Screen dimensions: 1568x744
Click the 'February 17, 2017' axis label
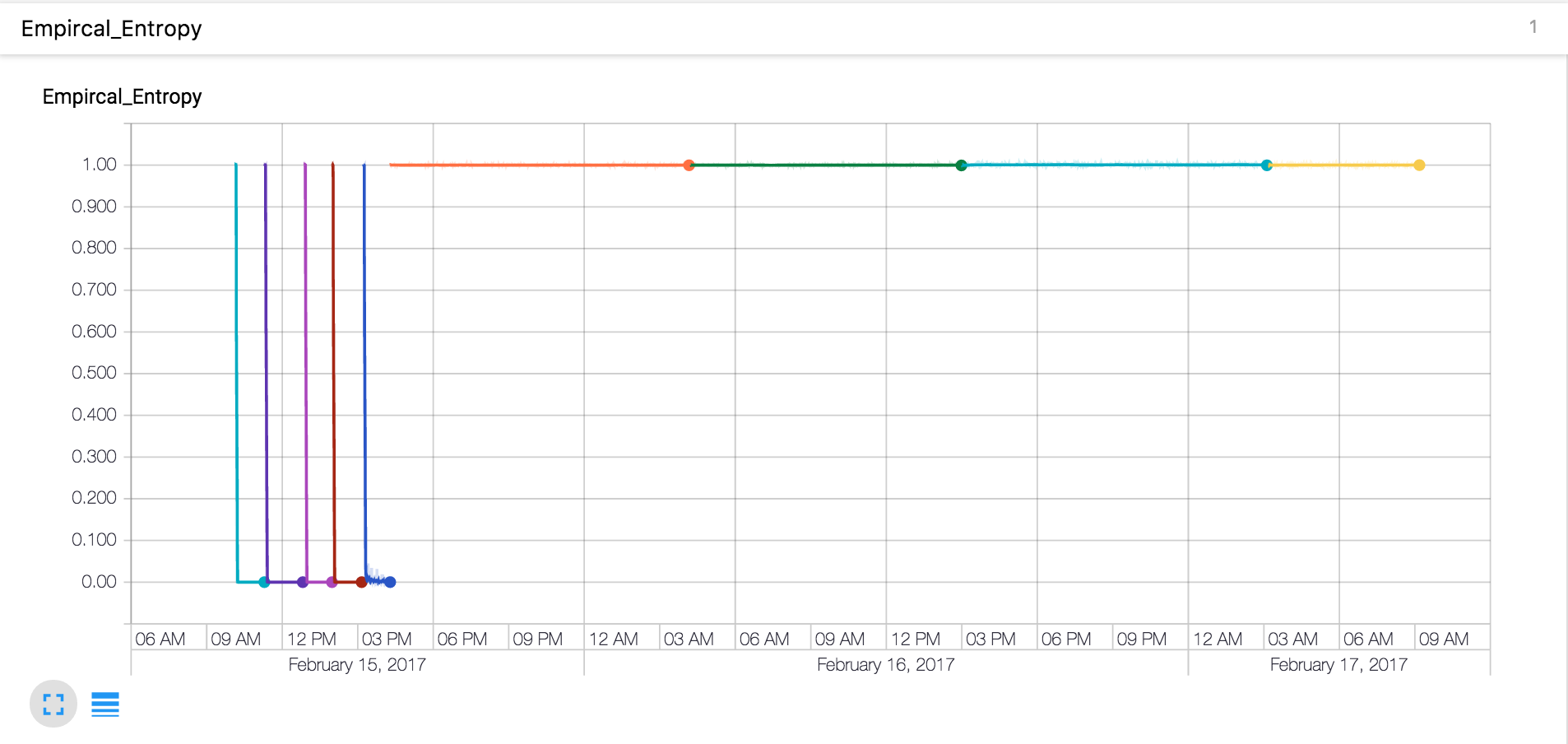click(x=1338, y=664)
